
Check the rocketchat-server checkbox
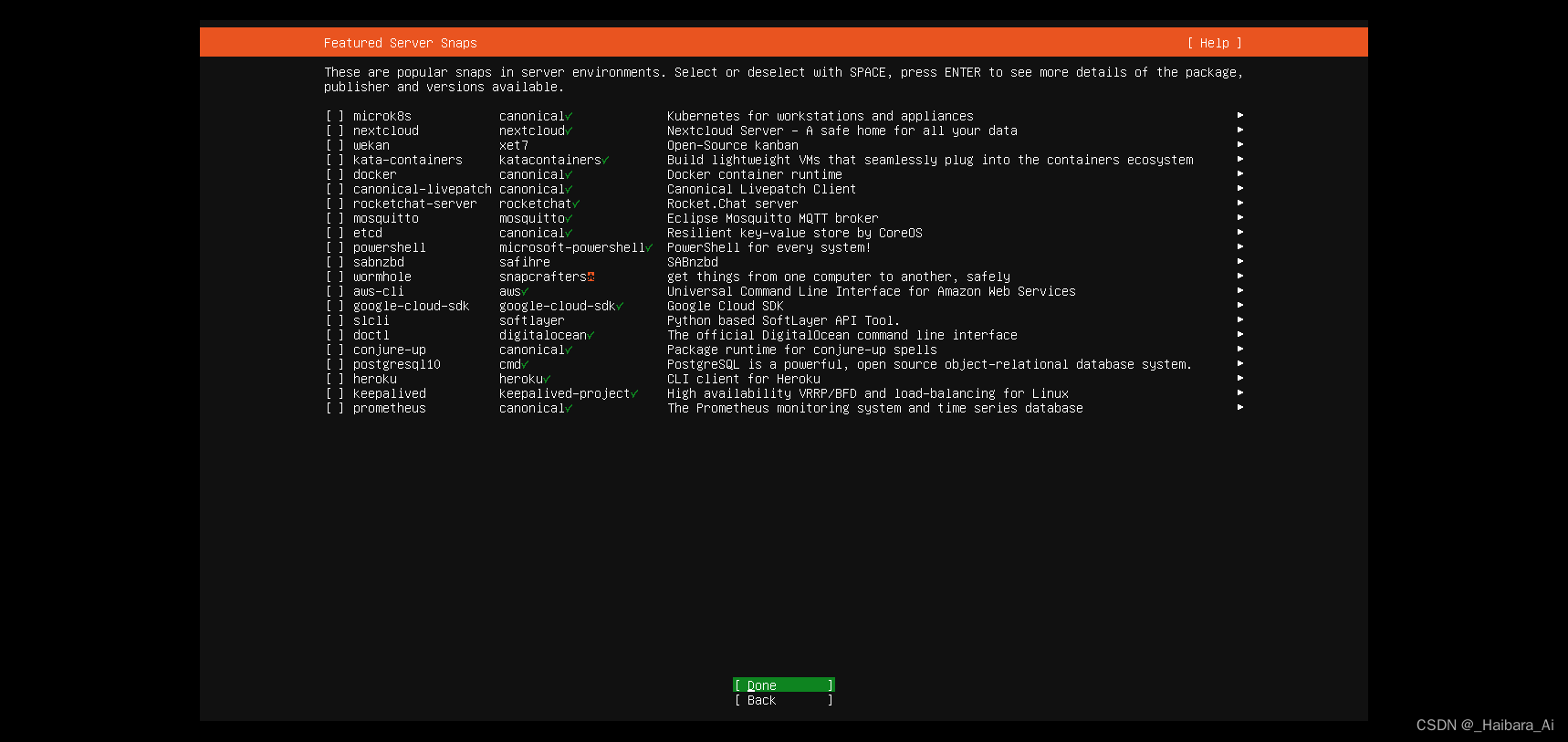point(335,204)
